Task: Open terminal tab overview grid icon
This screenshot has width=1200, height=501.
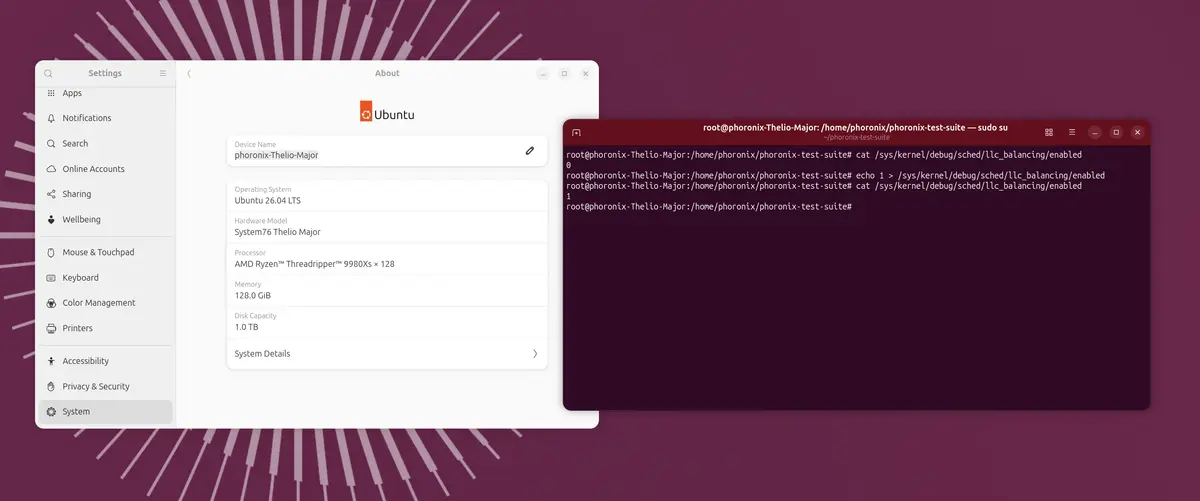Action: [1049, 132]
